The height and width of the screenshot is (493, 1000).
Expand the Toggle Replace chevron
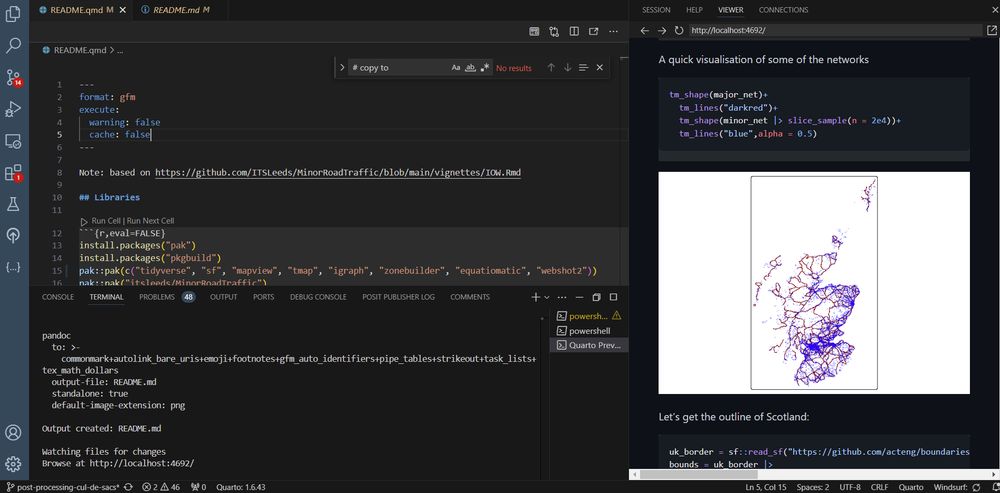342,68
